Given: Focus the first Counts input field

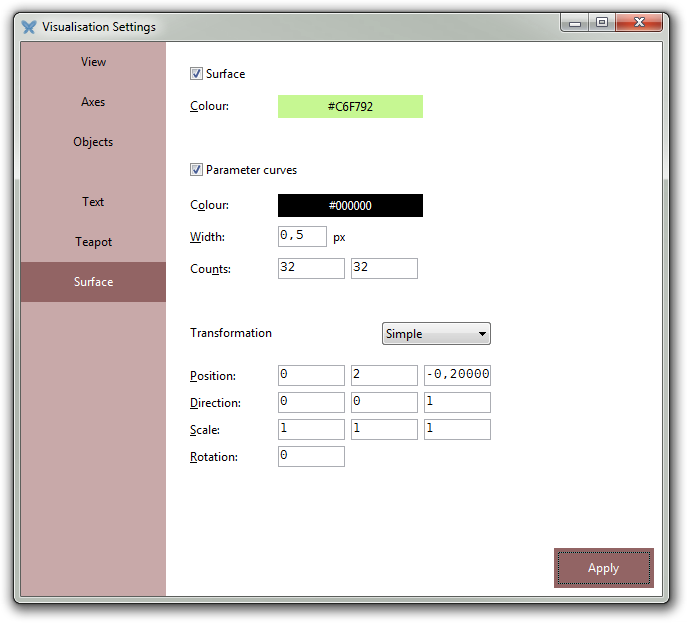Looking at the screenshot, I should click(x=311, y=268).
